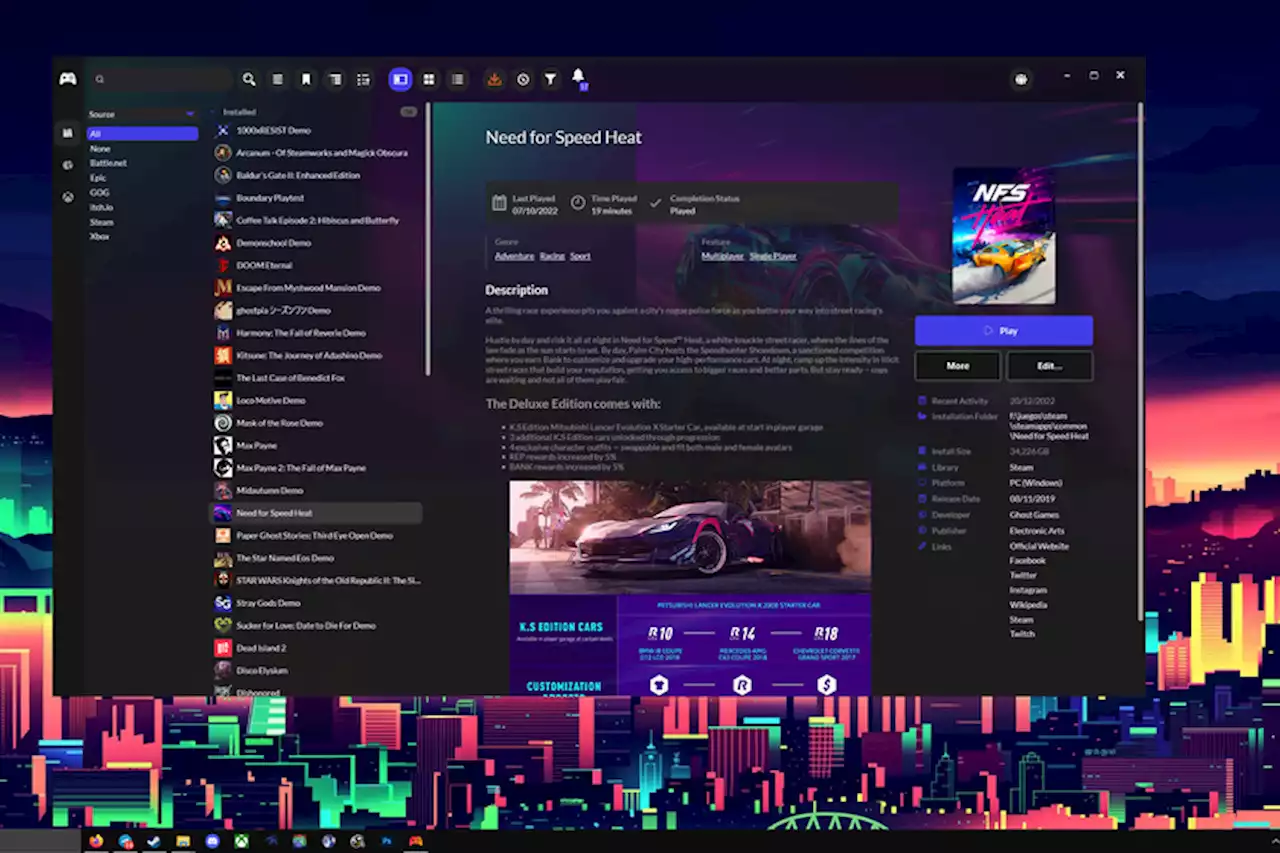This screenshot has width=1280, height=853.
Task: Select the None source filter
Action: pos(99,148)
